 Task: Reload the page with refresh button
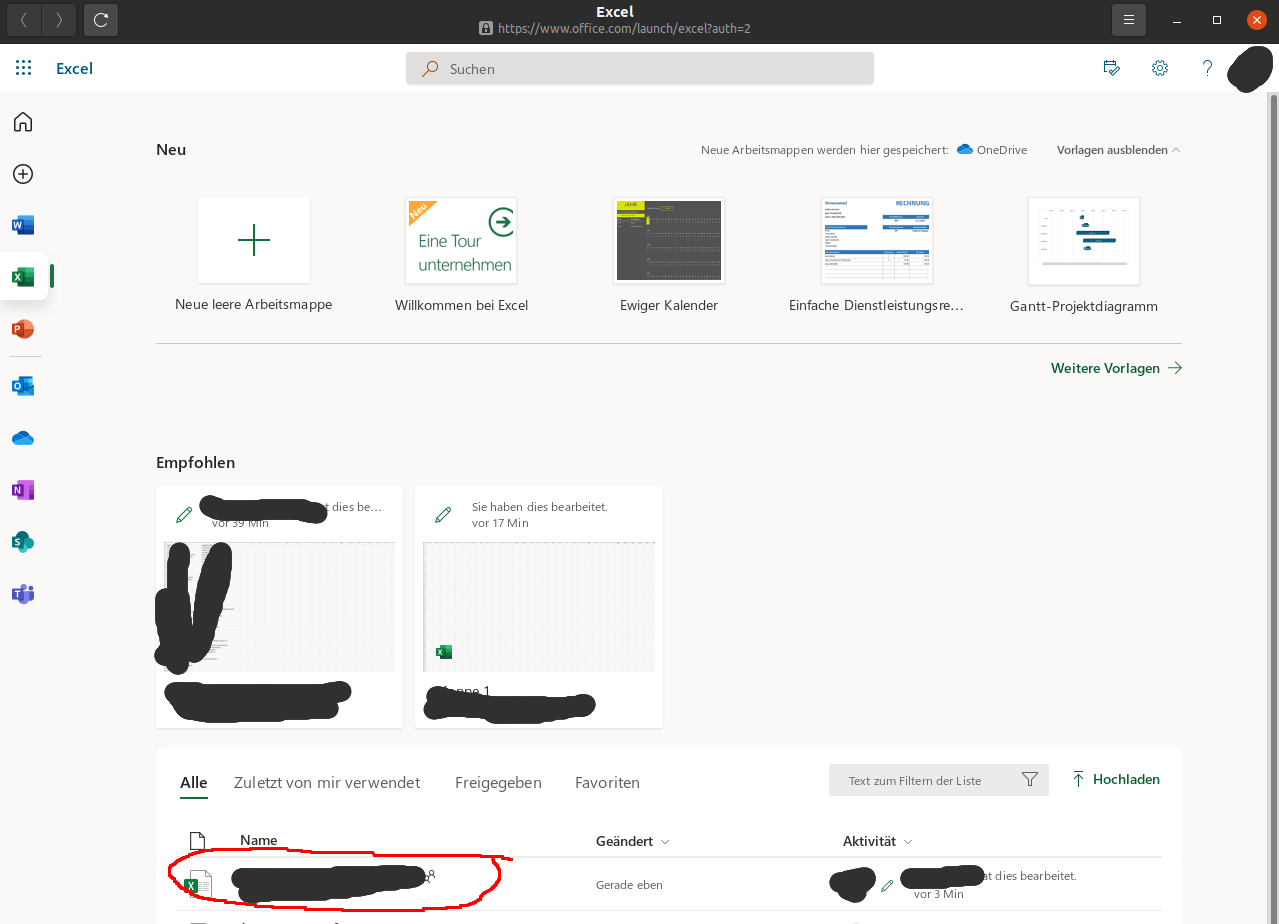click(101, 19)
